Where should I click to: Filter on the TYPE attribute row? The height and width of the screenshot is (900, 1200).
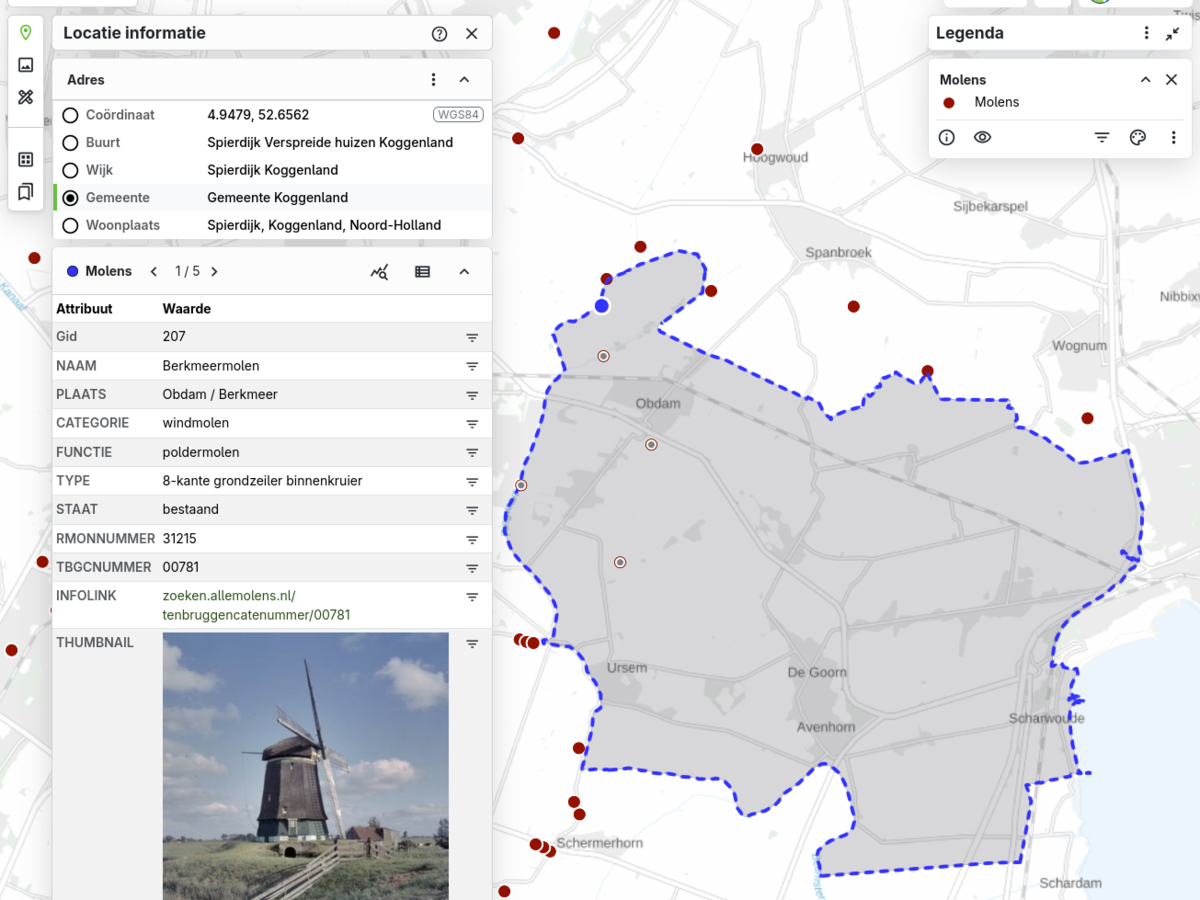(472, 482)
